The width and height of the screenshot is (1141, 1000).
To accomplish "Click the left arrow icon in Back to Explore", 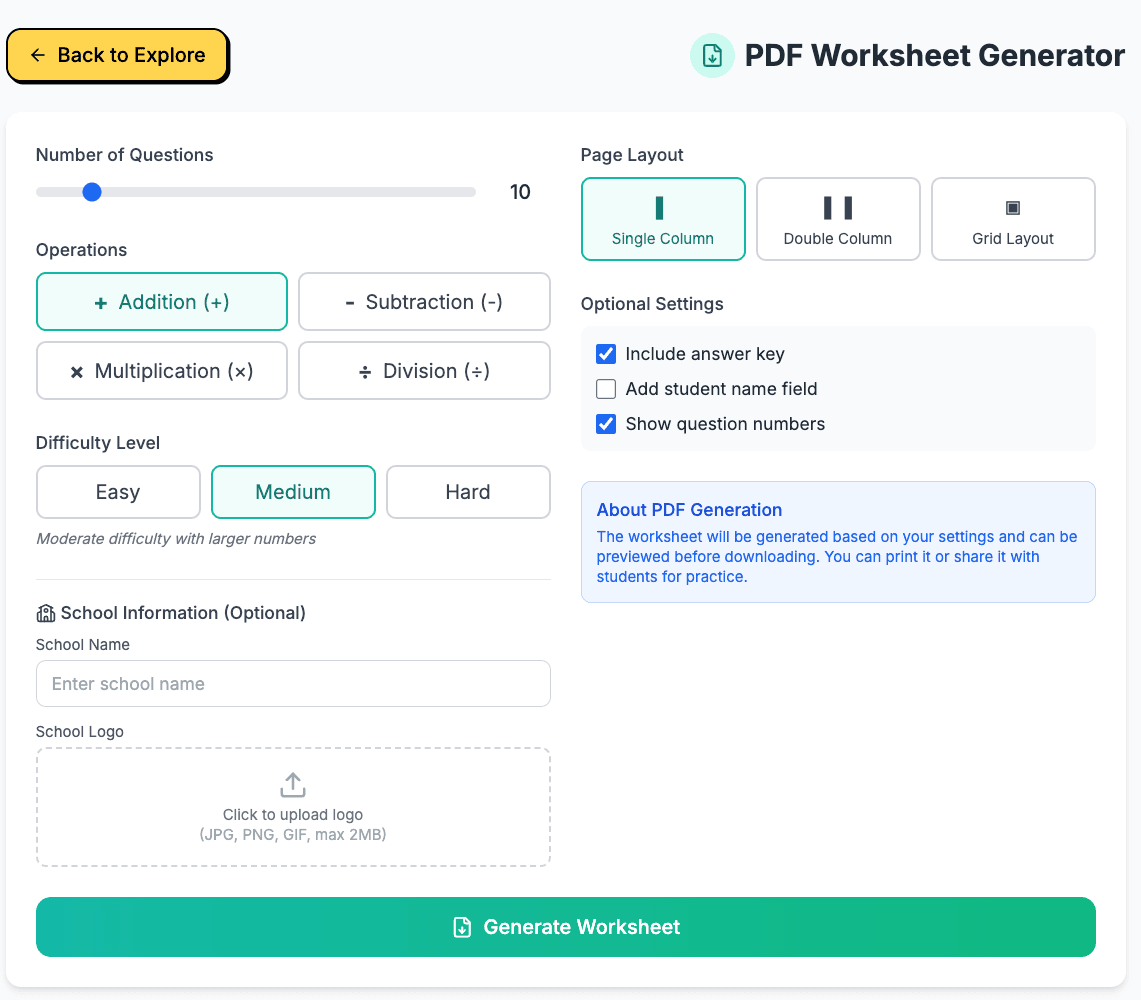I will (x=38, y=55).
